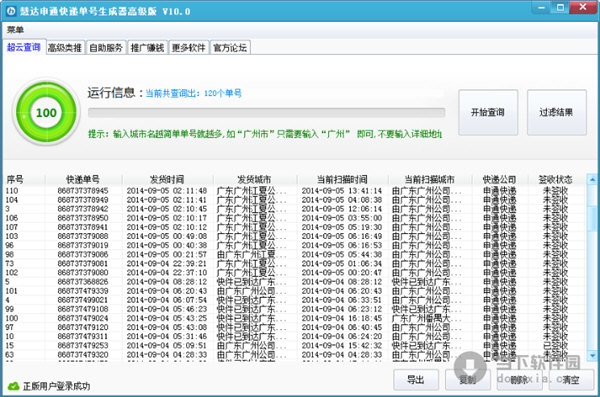Click the 当前扫描城市 column header
This screenshot has height=397, width=600.
coord(429,179)
